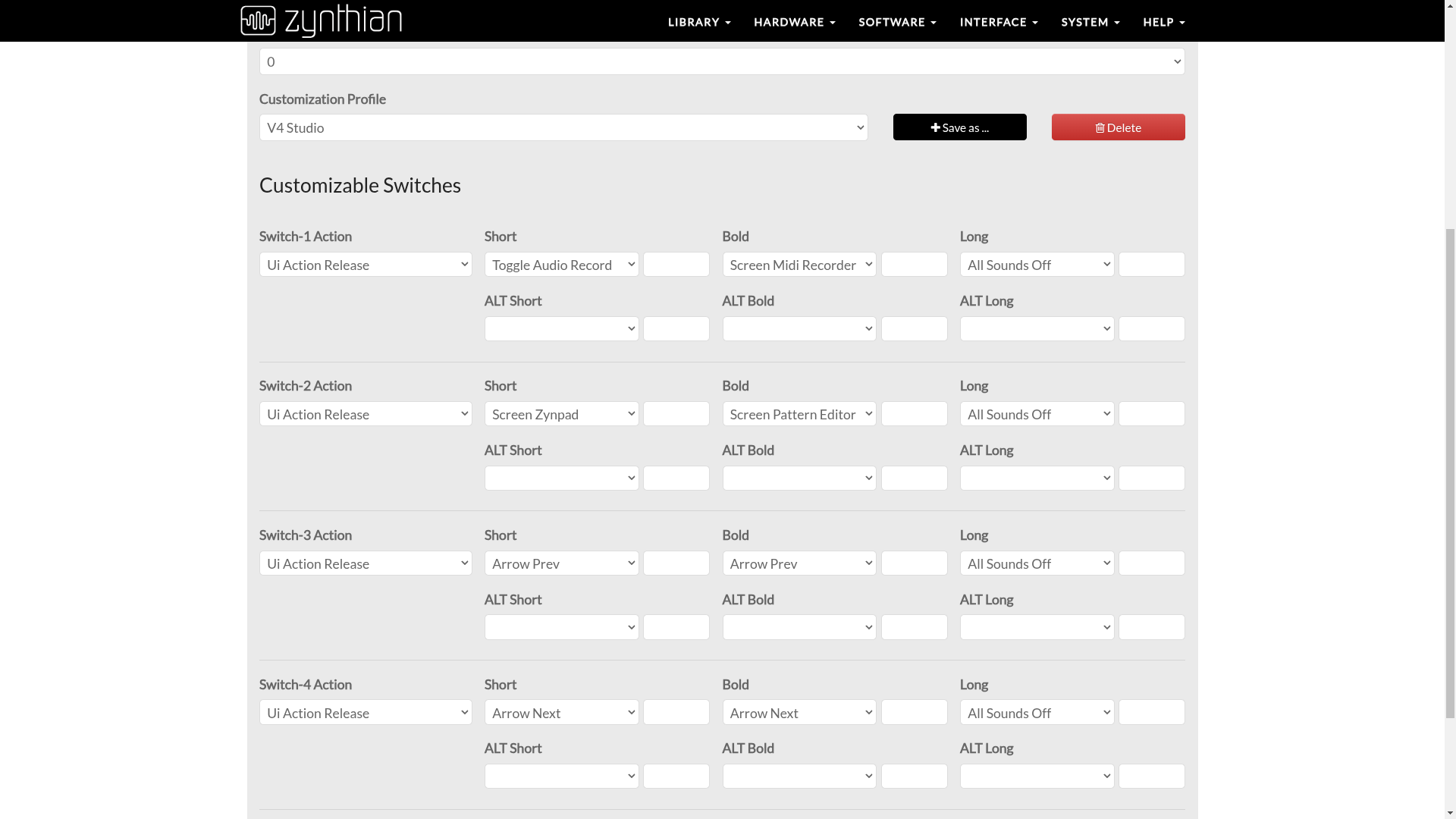Open Switch-2 ALT Bold dropdown
The image size is (1456, 819).
click(x=799, y=479)
